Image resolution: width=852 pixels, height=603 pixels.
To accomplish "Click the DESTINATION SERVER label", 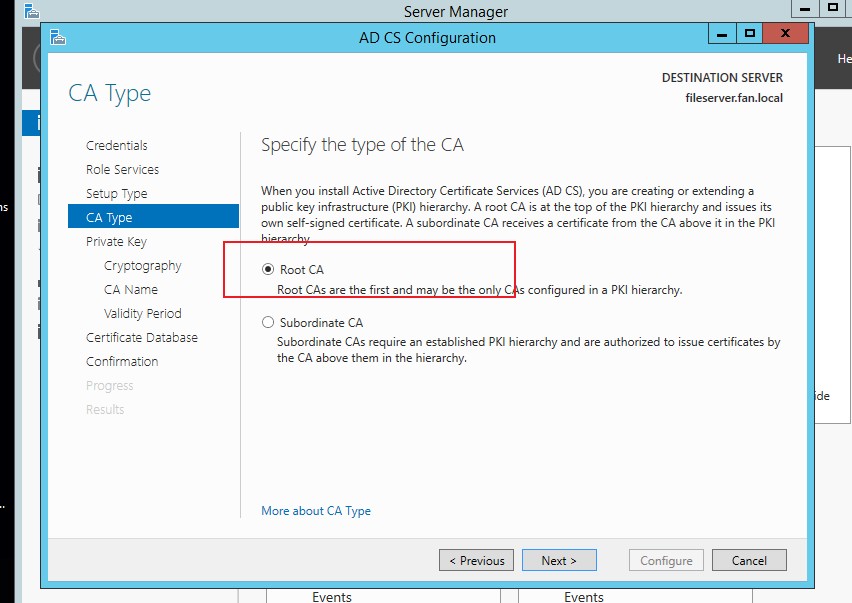I will tap(722, 78).
